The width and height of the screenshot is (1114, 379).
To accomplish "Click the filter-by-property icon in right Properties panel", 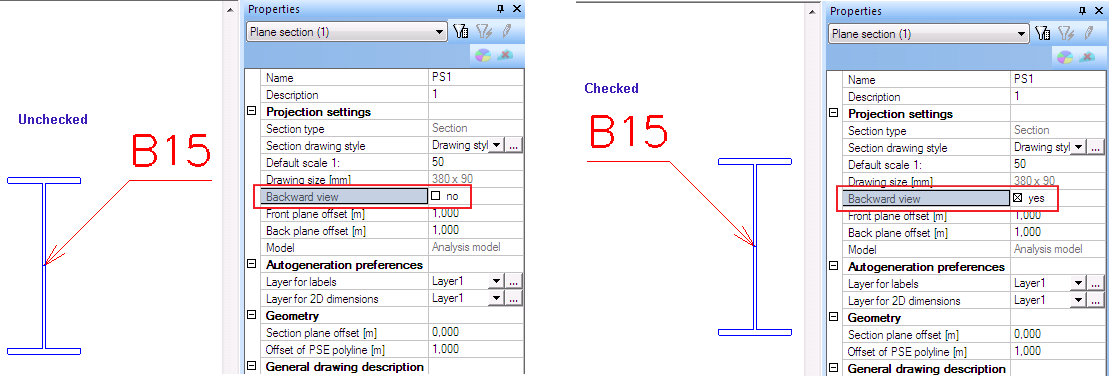I will [x=1043, y=33].
